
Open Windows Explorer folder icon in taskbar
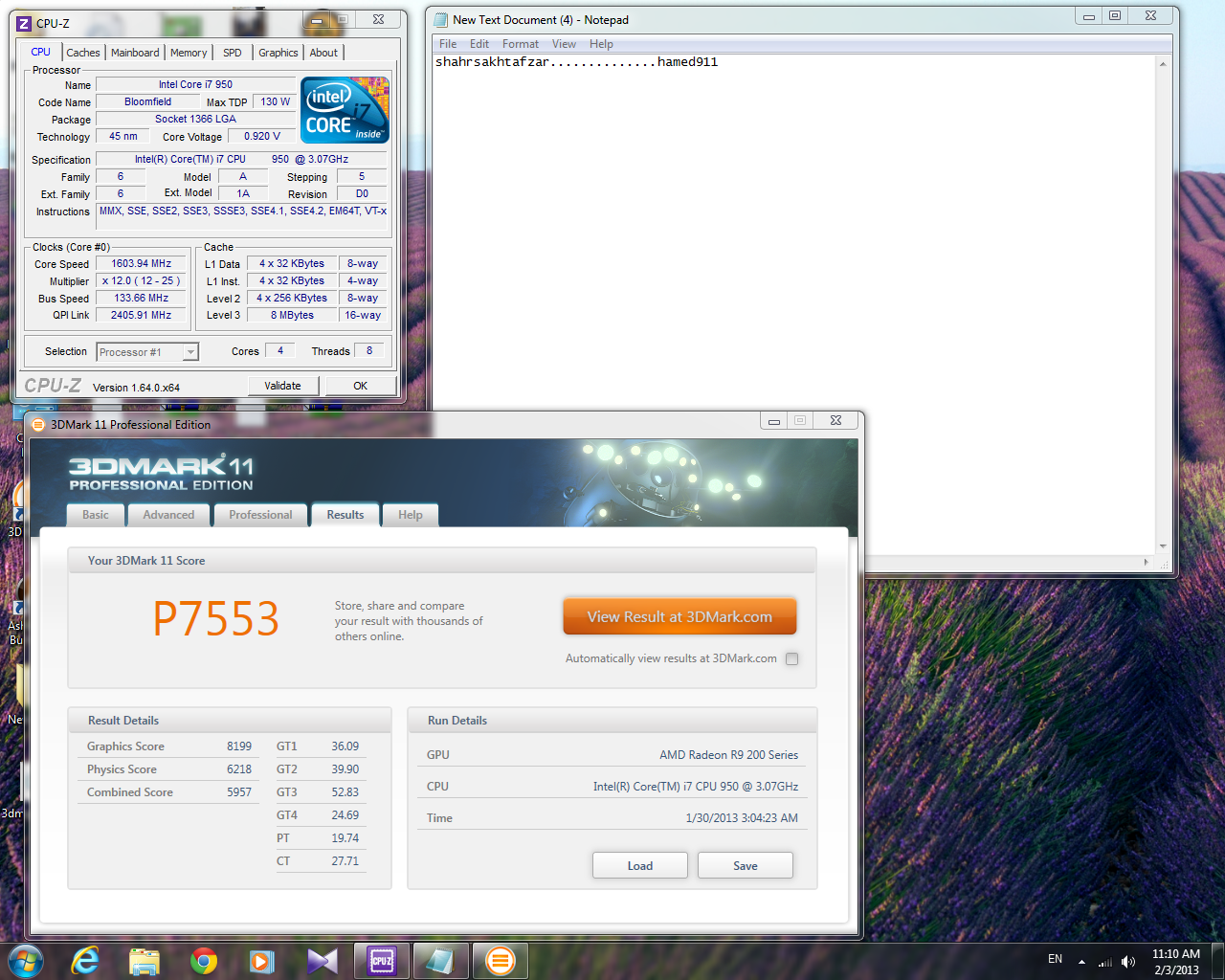coord(144,960)
